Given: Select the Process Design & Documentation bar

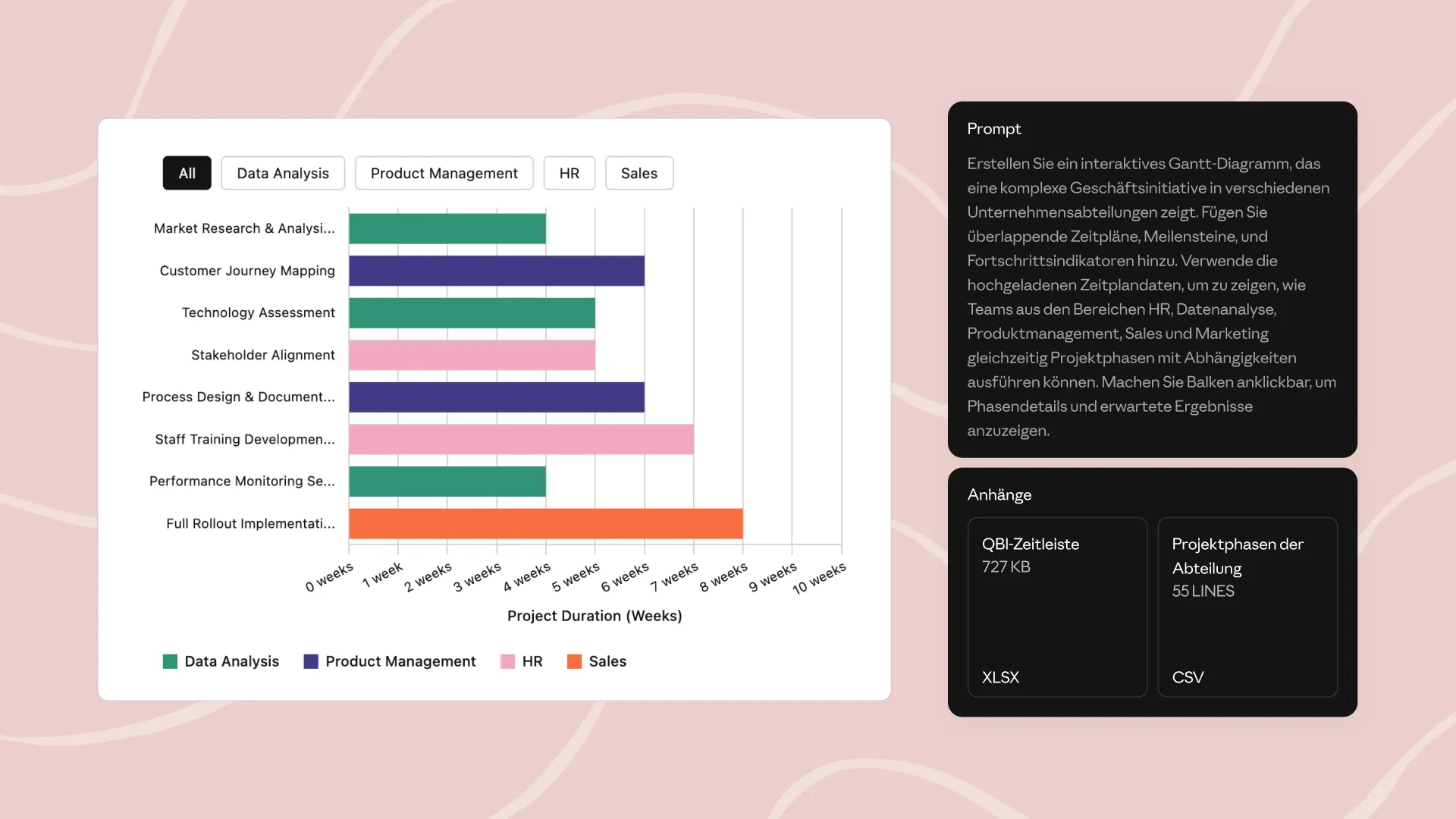Looking at the screenshot, I should tap(496, 397).
